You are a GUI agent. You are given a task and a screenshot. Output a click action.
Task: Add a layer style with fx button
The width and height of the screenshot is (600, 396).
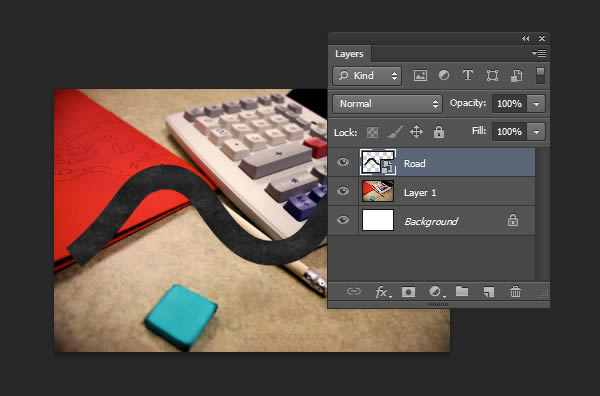point(383,292)
